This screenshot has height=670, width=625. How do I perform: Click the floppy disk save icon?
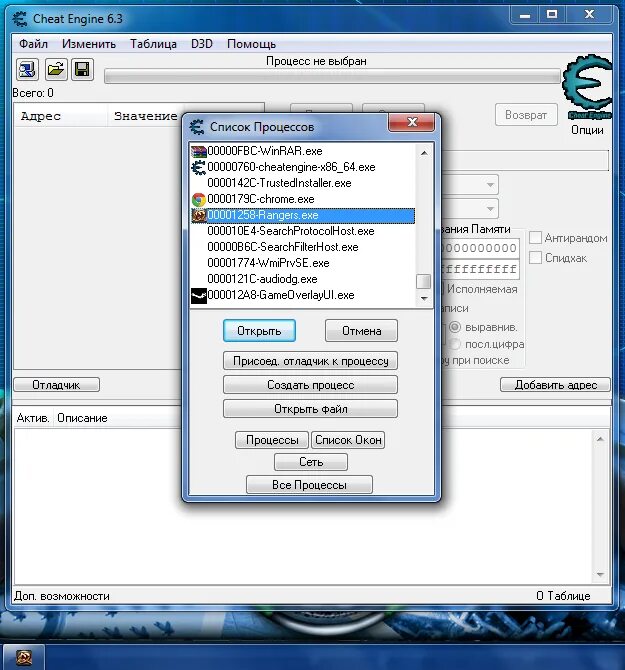[x=82, y=69]
